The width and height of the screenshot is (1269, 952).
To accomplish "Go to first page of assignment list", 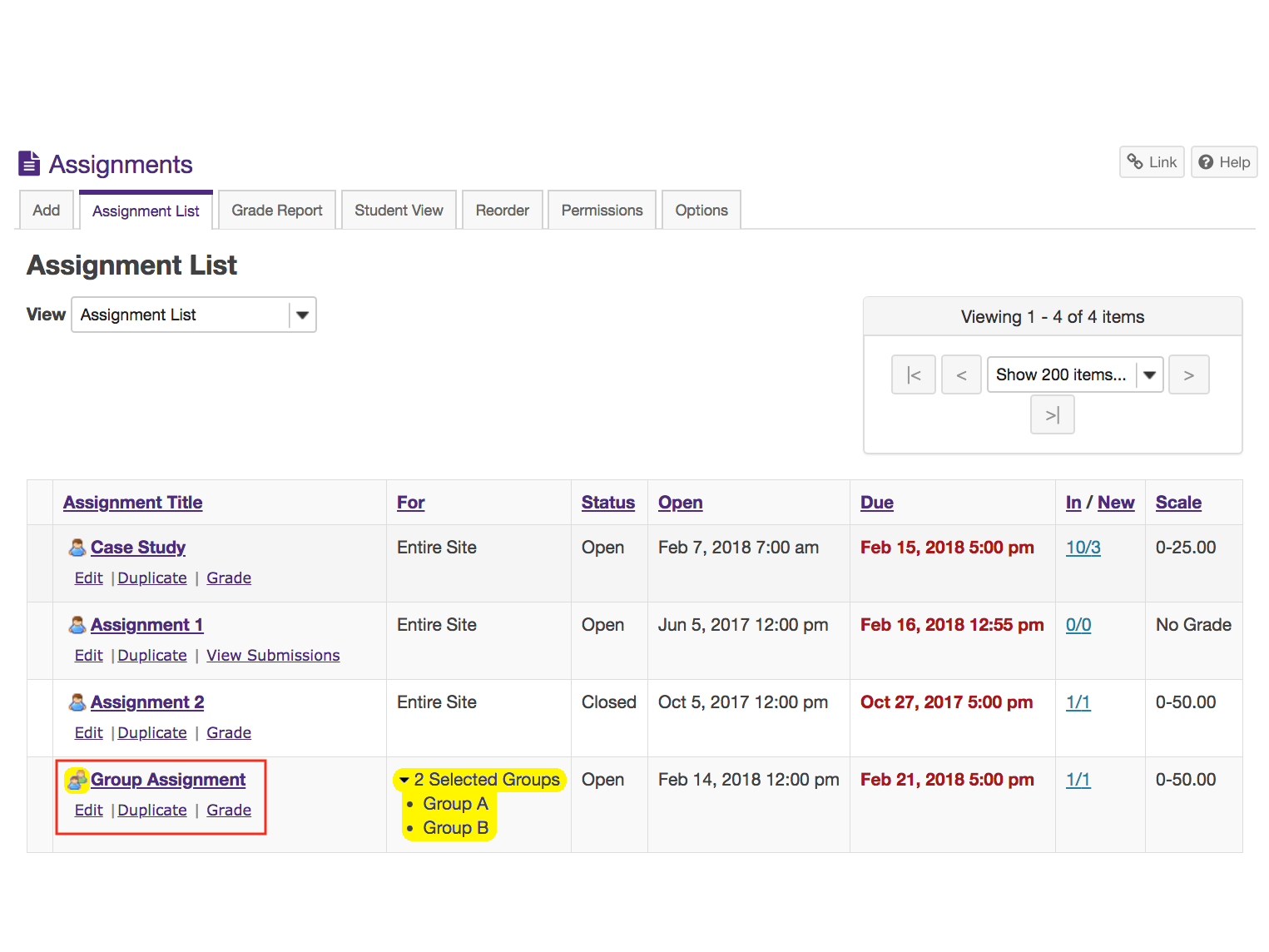I will coord(913,375).
